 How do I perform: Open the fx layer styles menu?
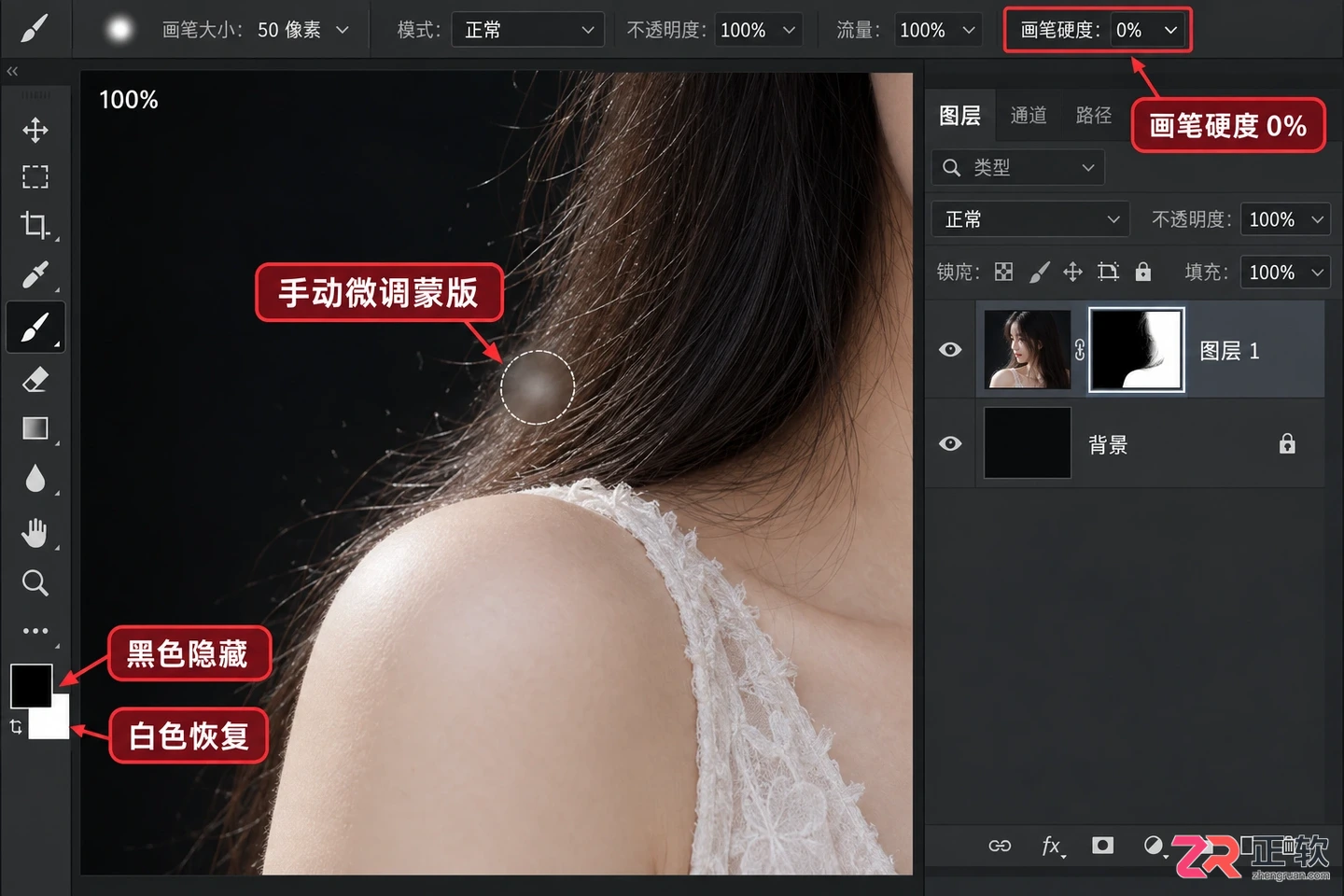tap(1052, 846)
